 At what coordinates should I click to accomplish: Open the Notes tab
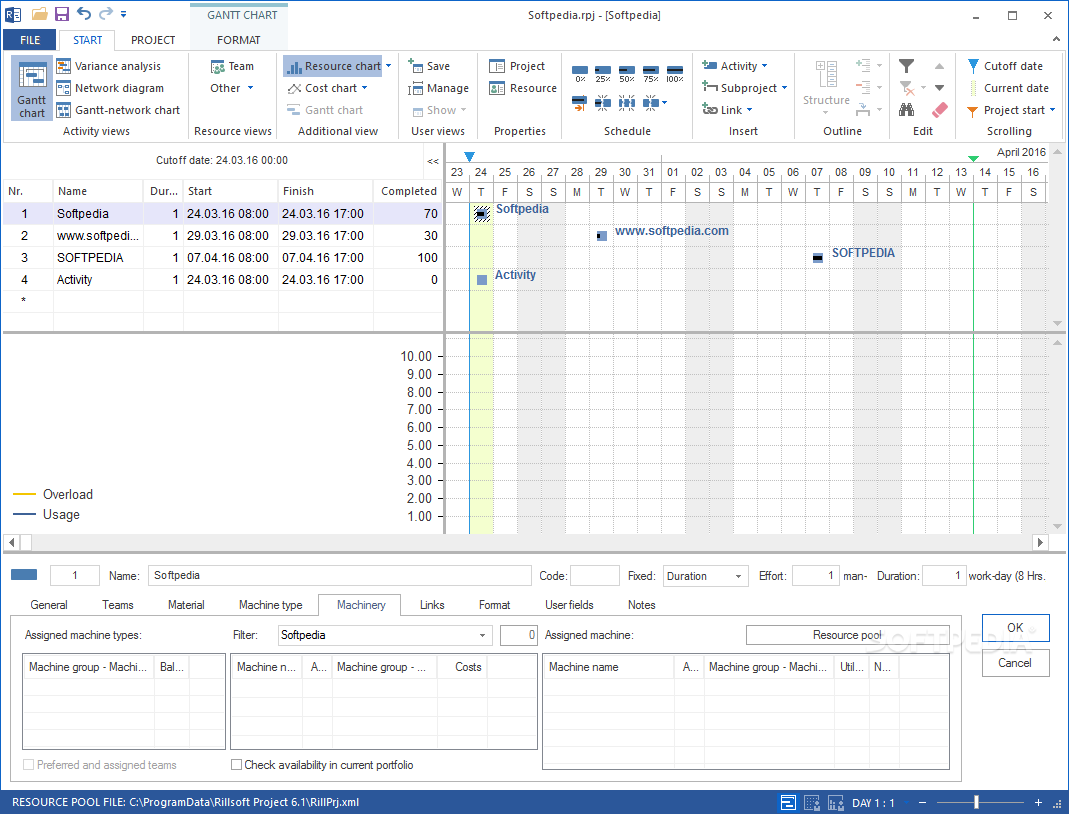pyautogui.click(x=642, y=605)
